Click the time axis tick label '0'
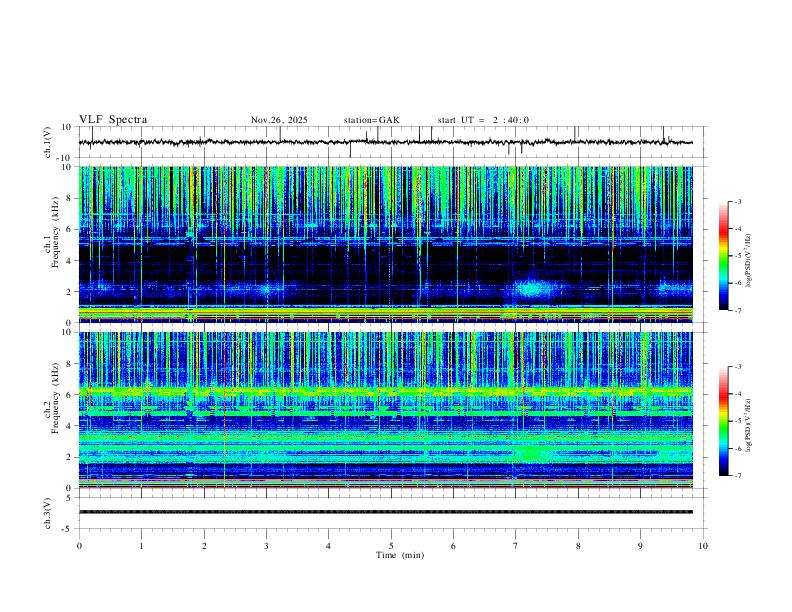 pyautogui.click(x=79, y=546)
